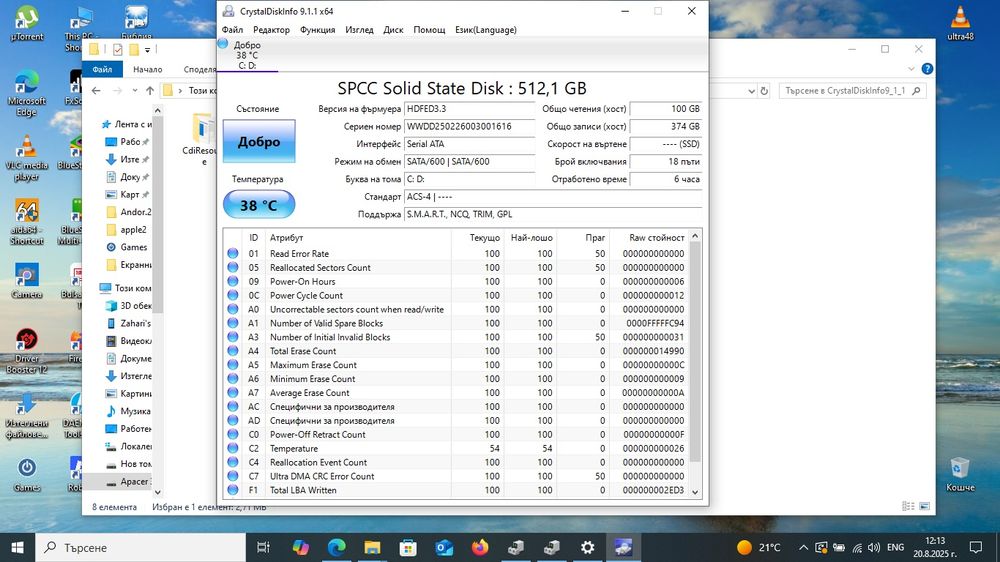The image size is (1000, 562).
Task: Click the status circle for Total LBA Written
Action: point(233,490)
